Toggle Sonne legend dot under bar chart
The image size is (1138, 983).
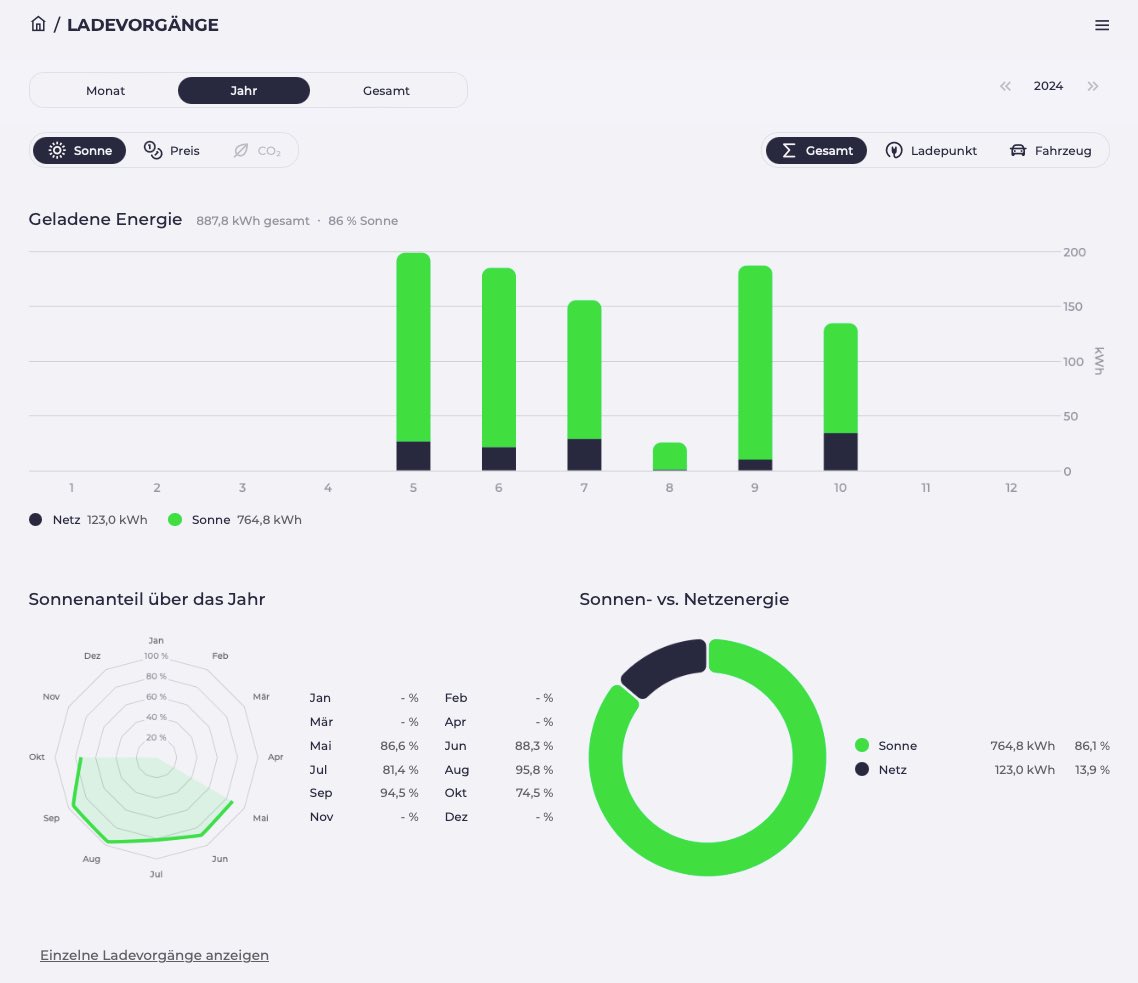tap(175, 520)
